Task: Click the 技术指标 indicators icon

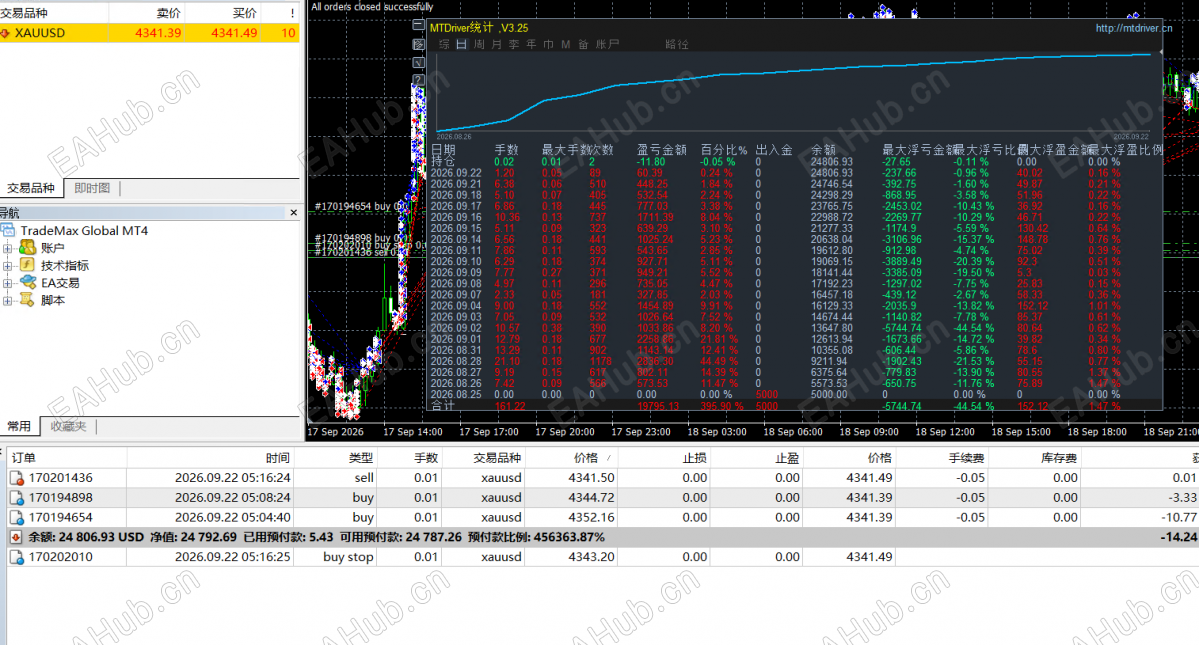Action: click(x=28, y=265)
